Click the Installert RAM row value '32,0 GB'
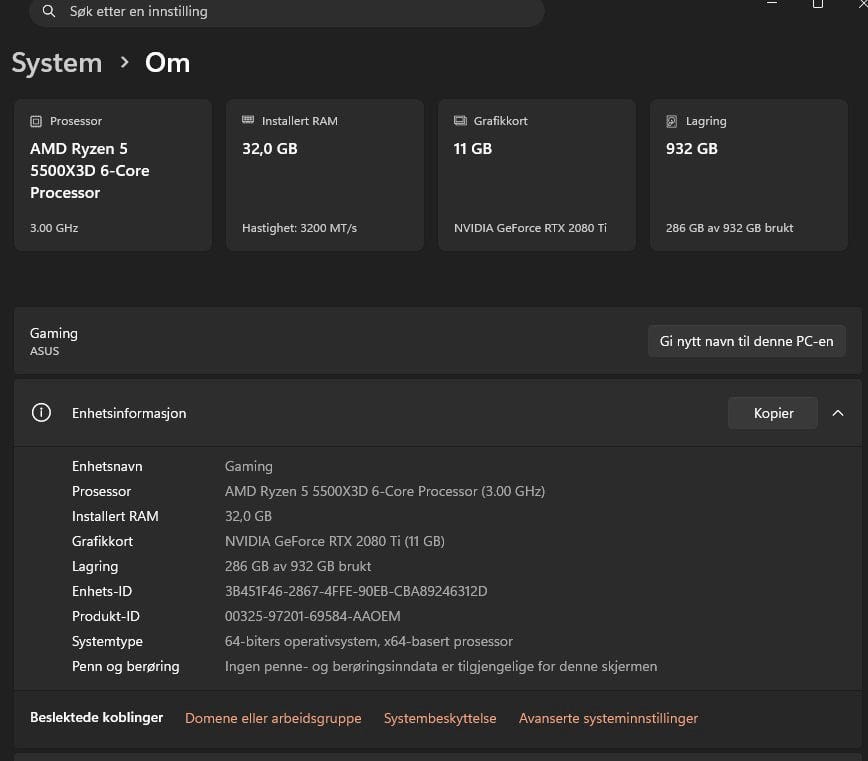Image resolution: width=868 pixels, height=761 pixels. (x=248, y=516)
